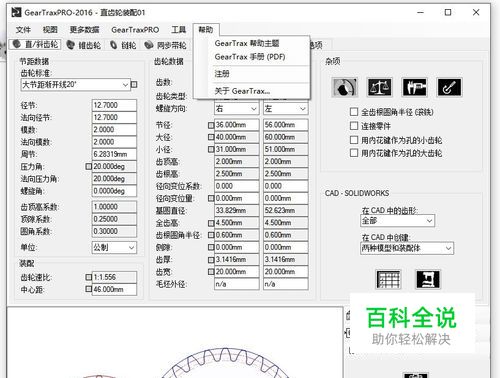Toggle the lock box beside 齿宽

[x=211, y=272]
